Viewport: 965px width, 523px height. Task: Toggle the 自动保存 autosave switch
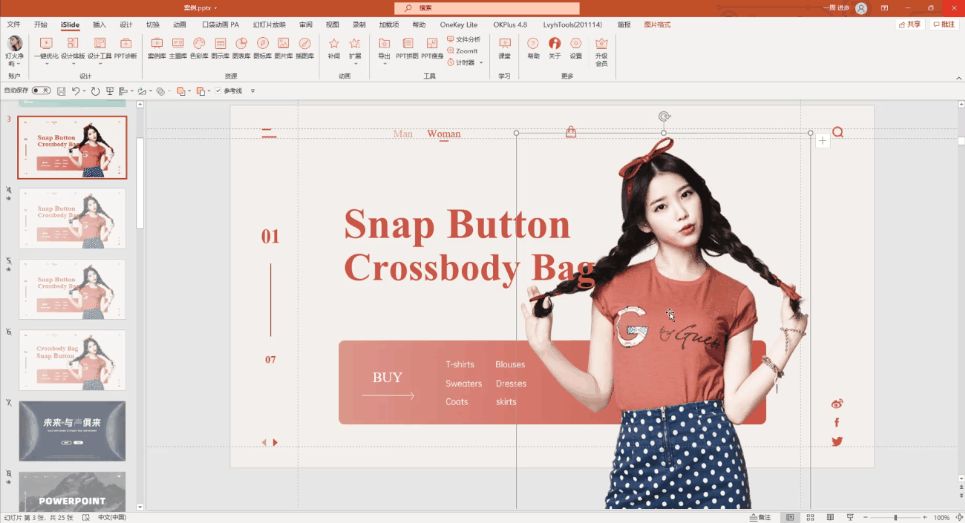pyautogui.click(x=41, y=90)
